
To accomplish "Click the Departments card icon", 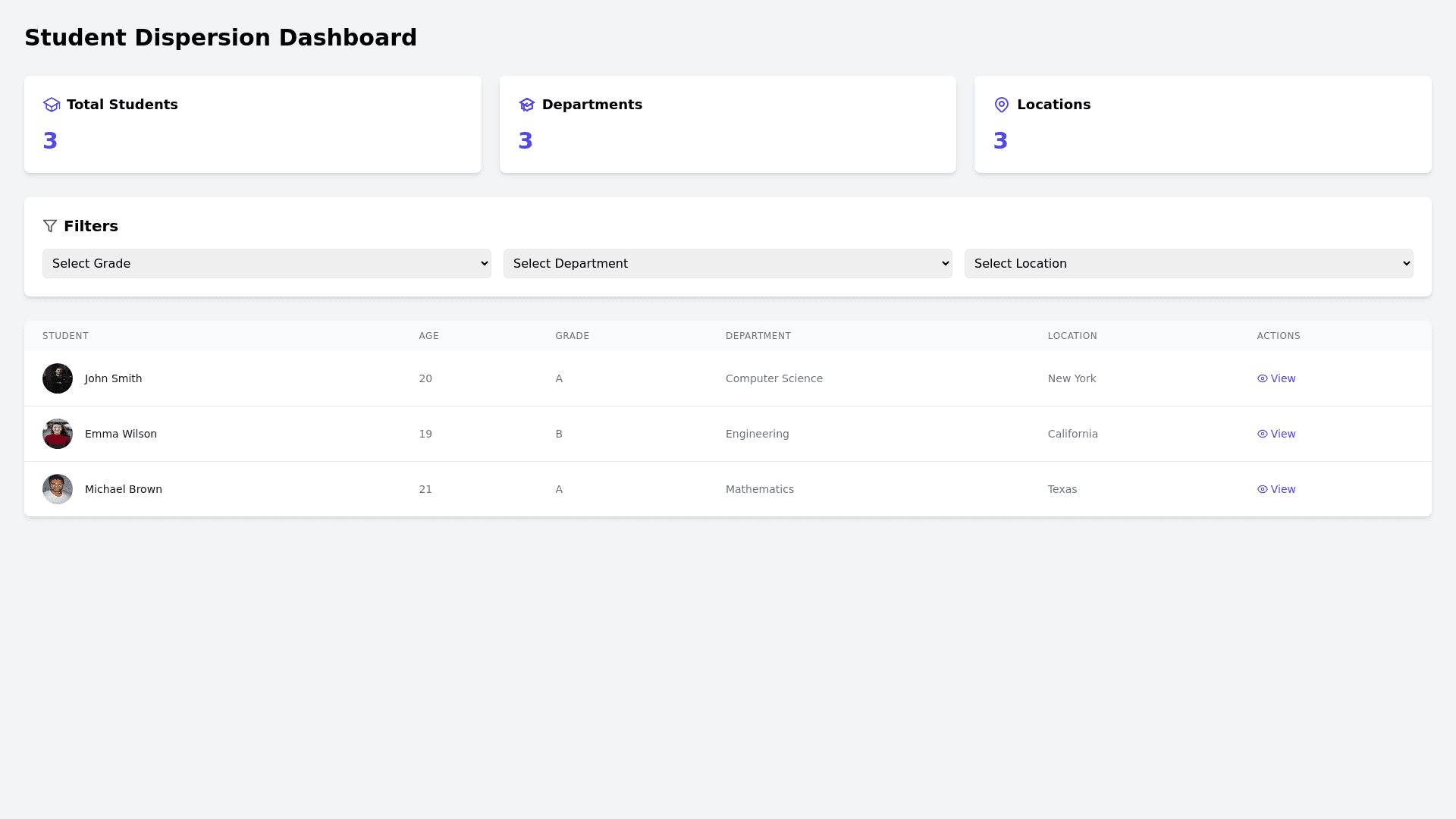I will [527, 105].
